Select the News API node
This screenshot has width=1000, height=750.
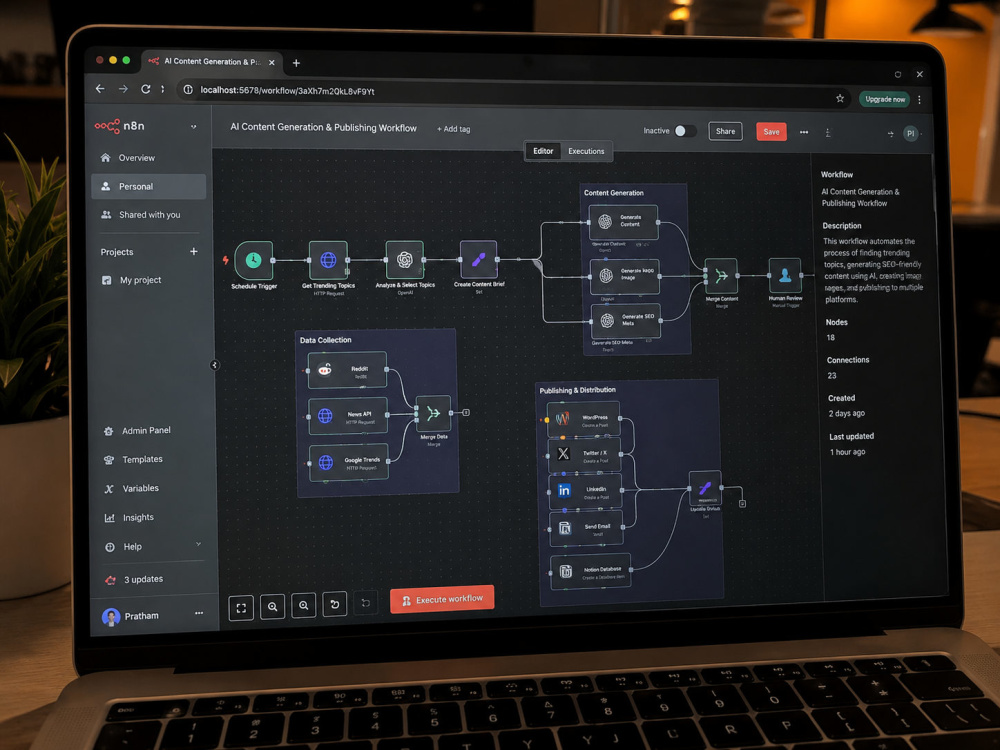(x=348, y=416)
